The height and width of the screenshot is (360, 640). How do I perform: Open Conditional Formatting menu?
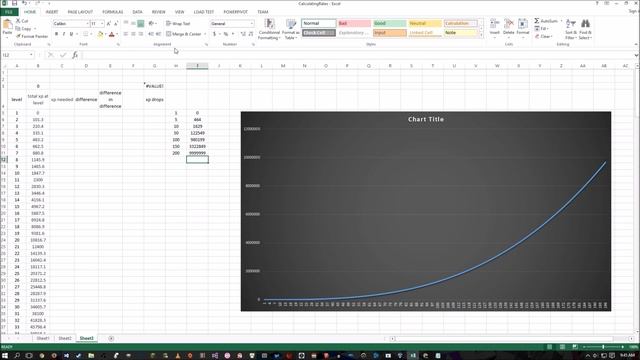[269, 29]
